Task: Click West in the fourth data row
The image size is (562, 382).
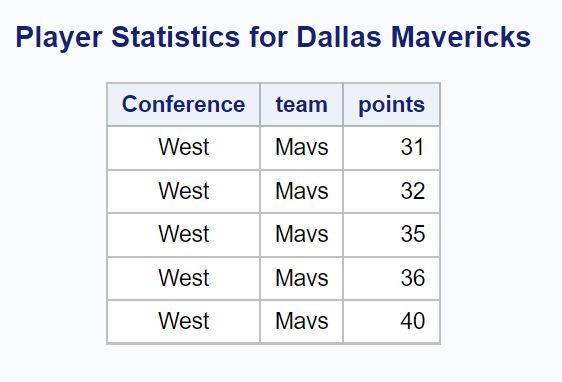Action: tap(184, 278)
